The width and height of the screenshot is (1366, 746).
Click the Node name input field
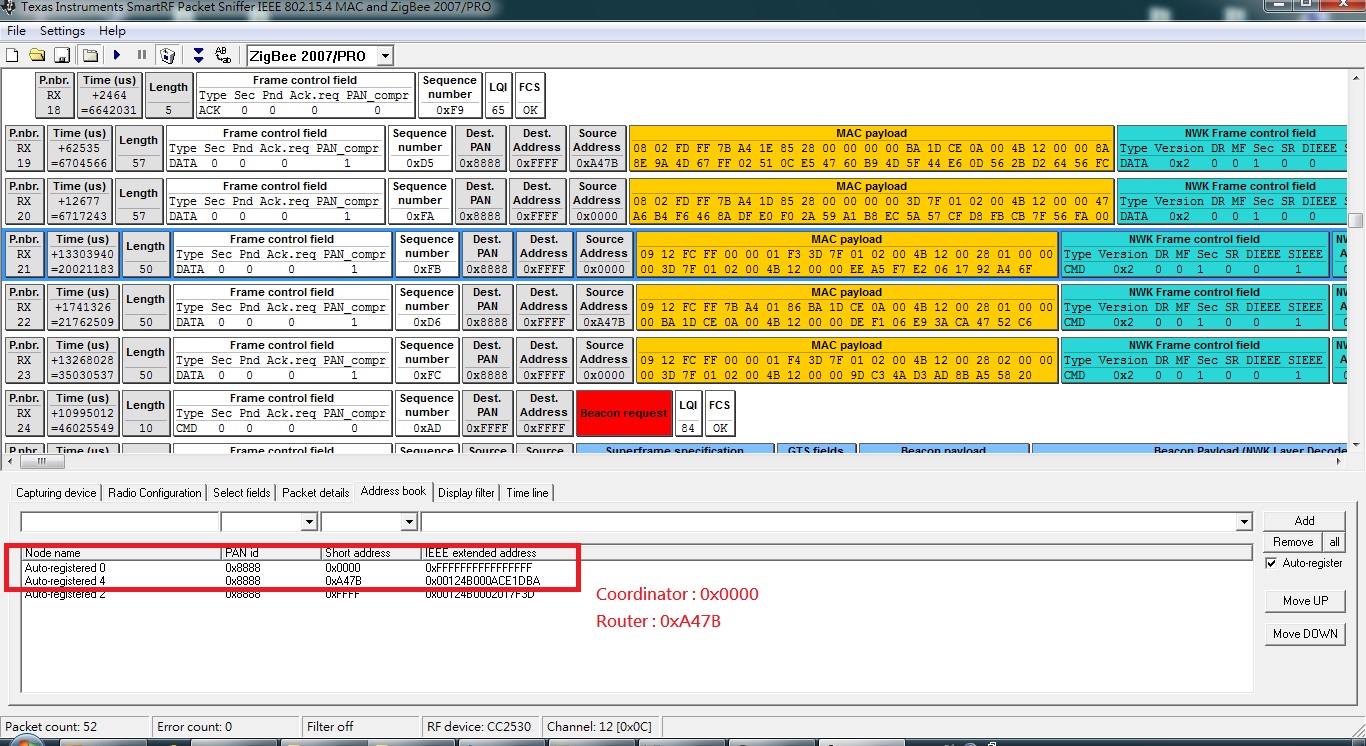click(x=119, y=522)
